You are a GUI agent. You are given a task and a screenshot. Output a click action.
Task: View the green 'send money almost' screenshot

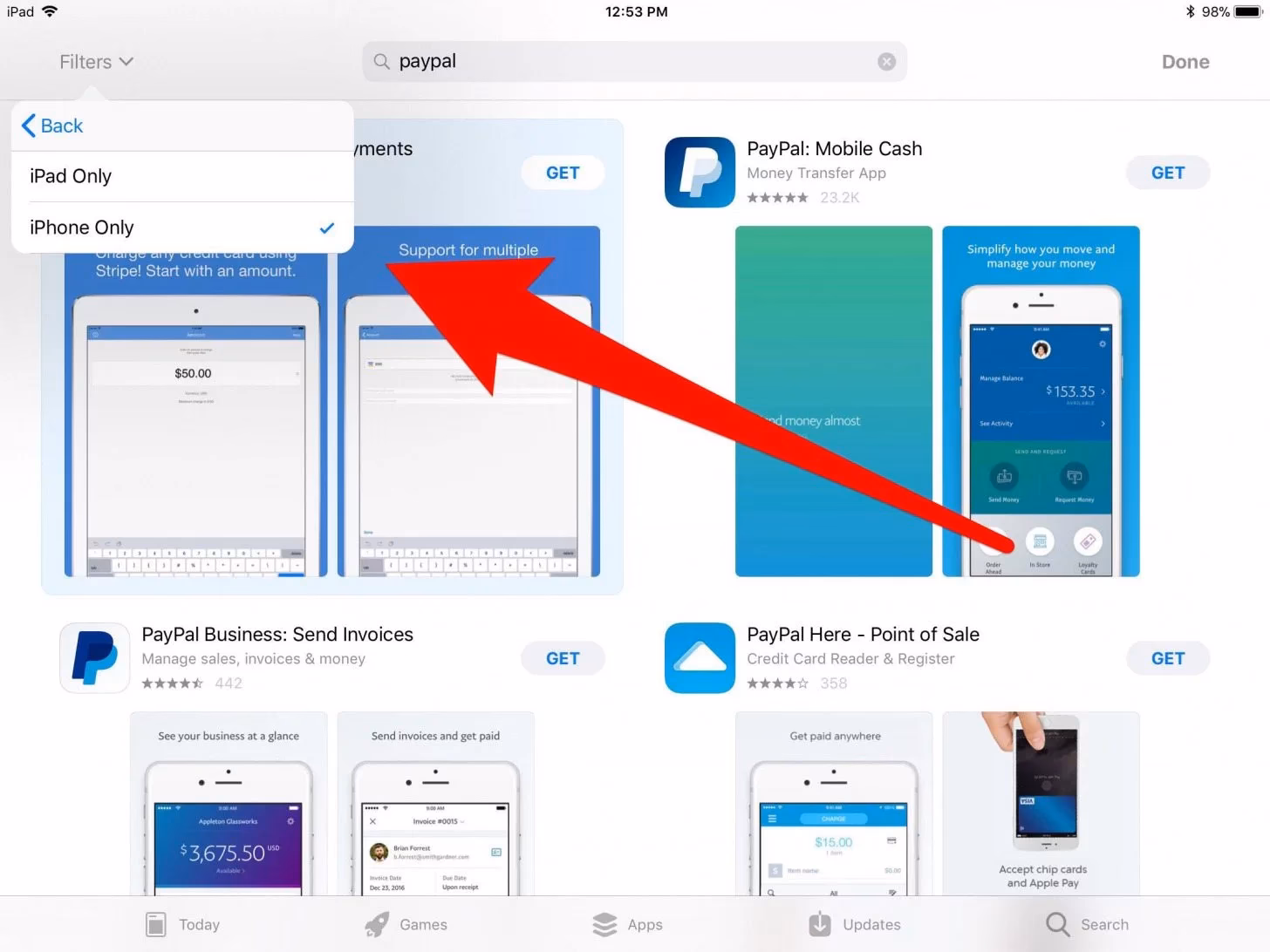click(834, 401)
